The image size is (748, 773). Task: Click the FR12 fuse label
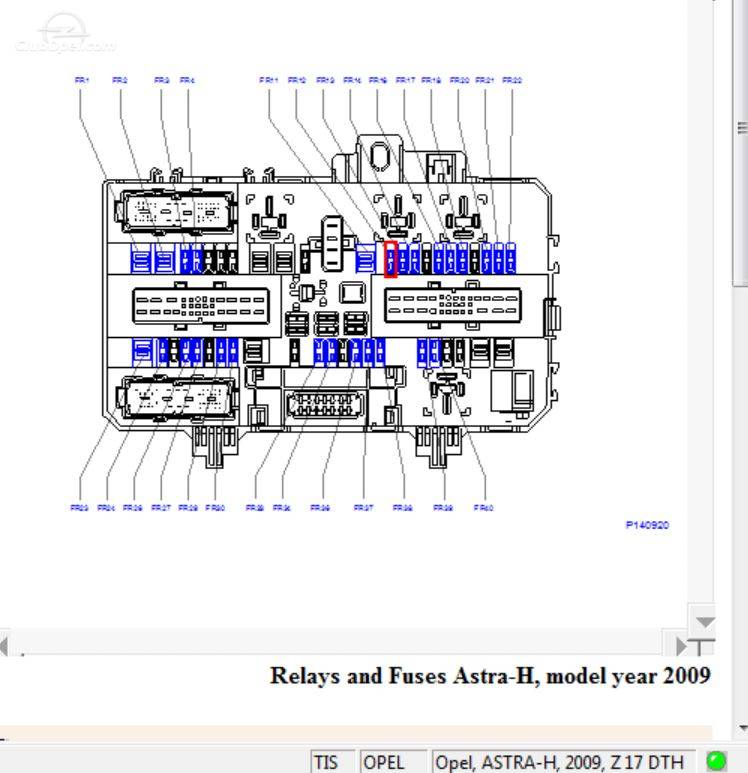[297, 80]
